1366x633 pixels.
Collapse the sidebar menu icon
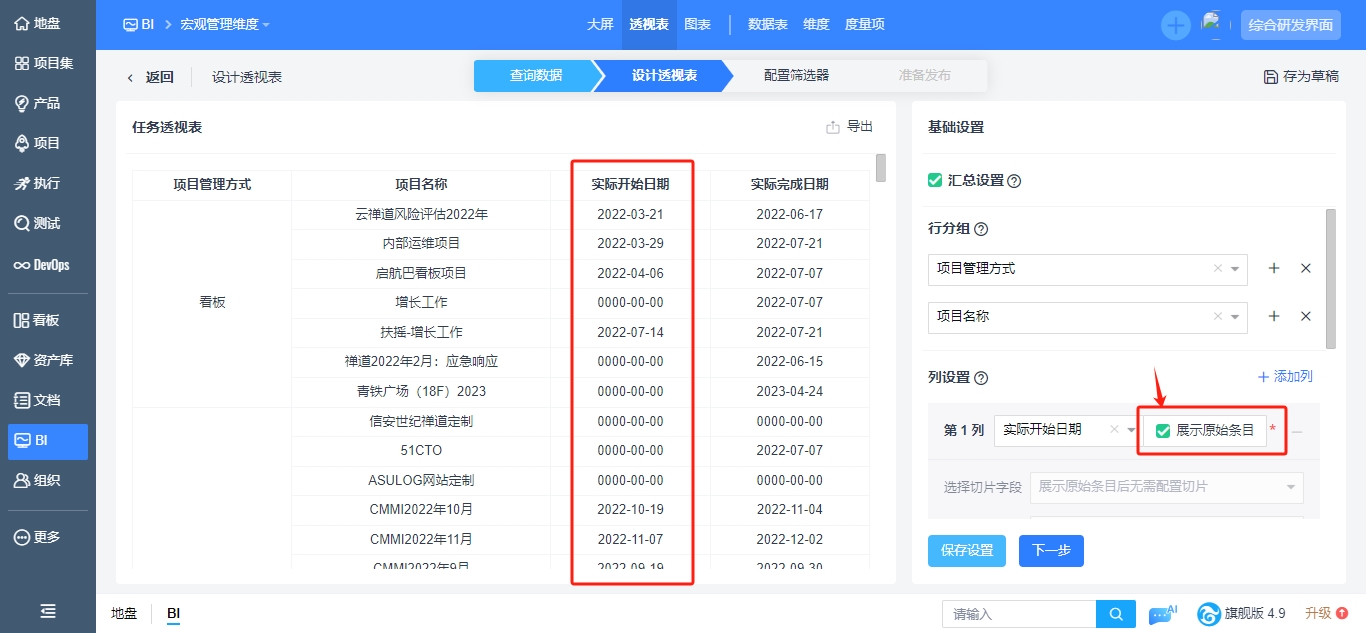(48, 611)
